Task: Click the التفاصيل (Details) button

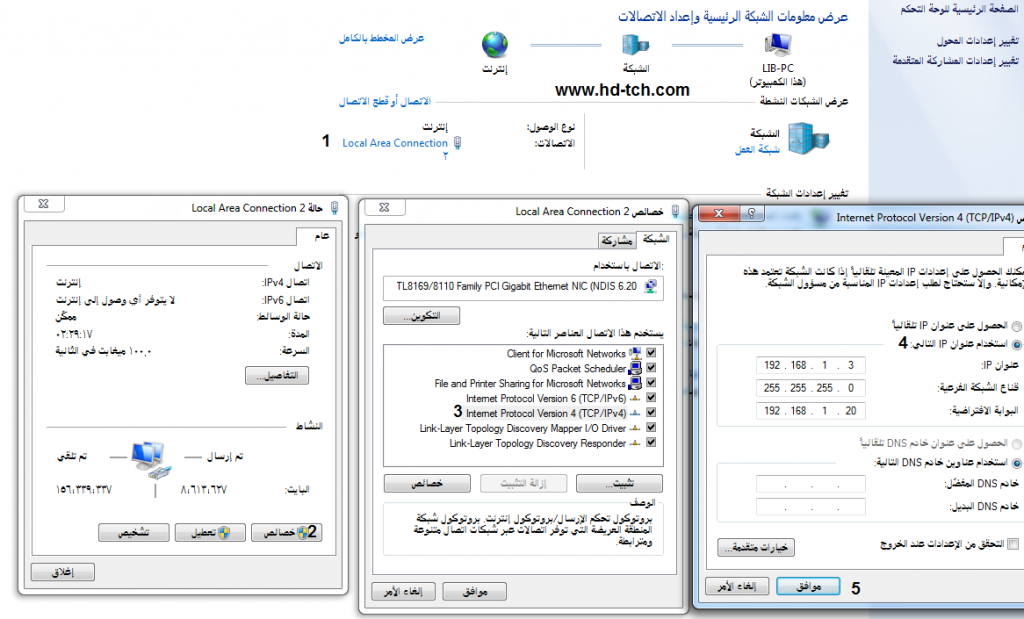Action: click(278, 376)
